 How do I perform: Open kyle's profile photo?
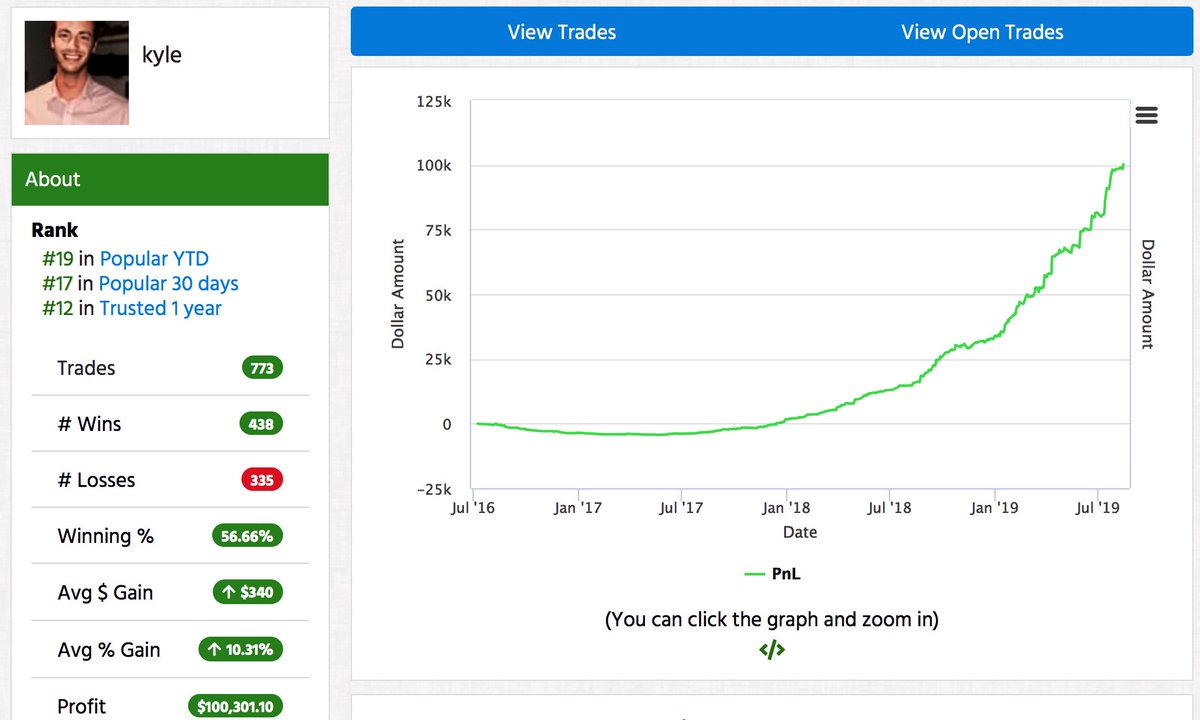point(77,73)
